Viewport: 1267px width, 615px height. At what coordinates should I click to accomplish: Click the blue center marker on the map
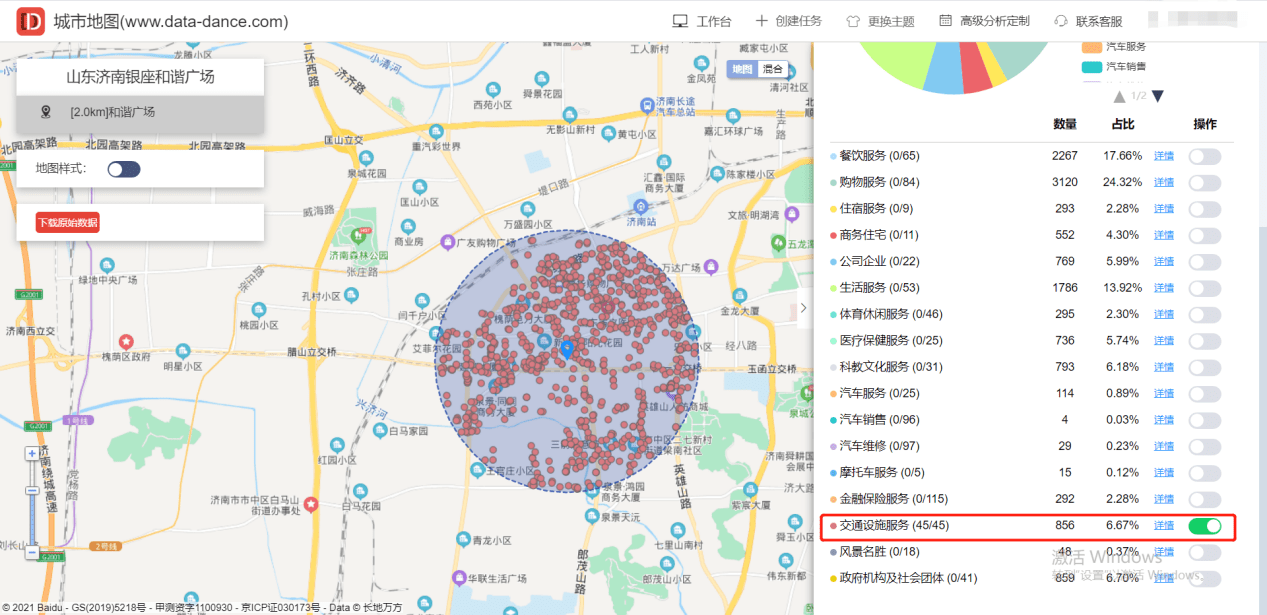pos(567,349)
